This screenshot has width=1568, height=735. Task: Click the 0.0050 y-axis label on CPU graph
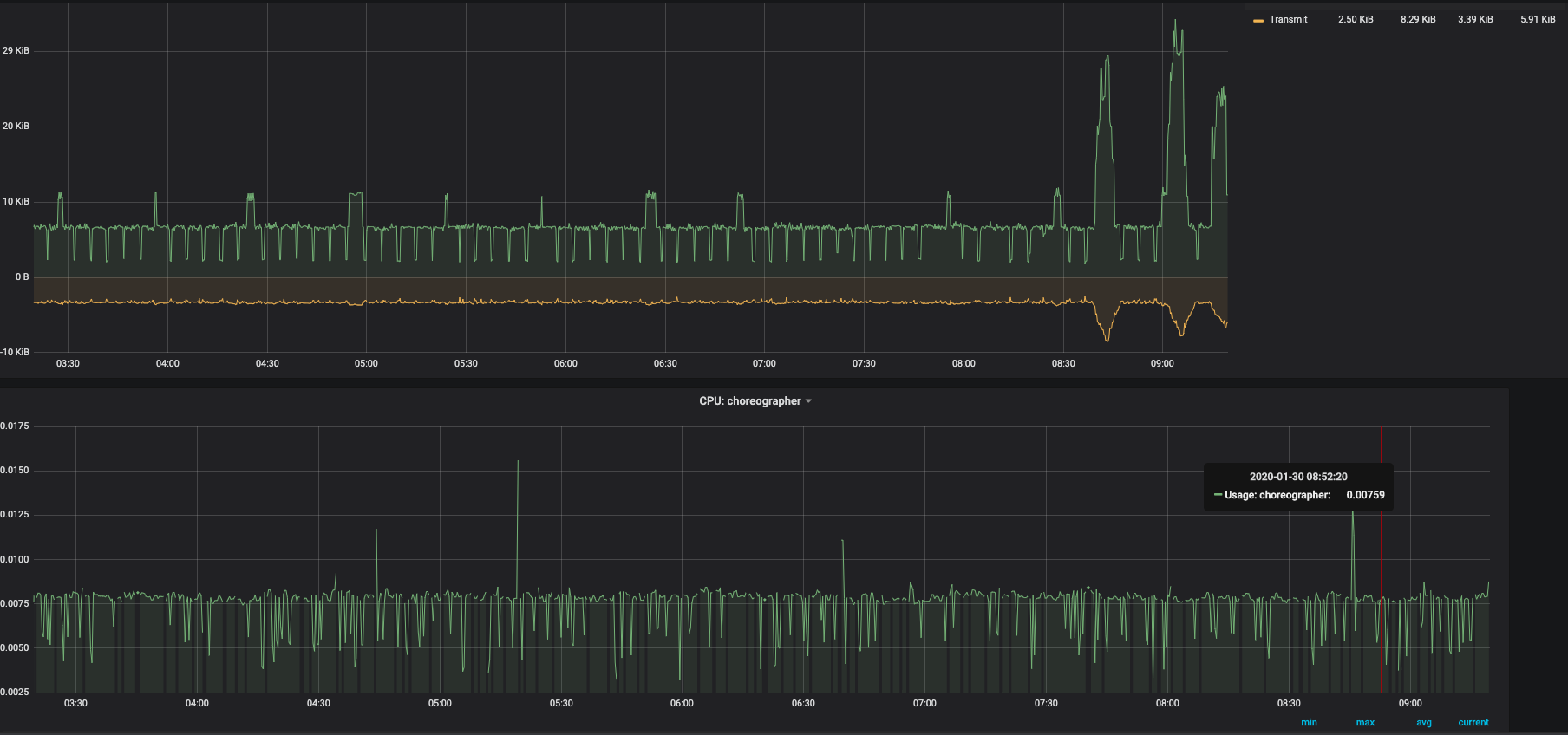15,647
